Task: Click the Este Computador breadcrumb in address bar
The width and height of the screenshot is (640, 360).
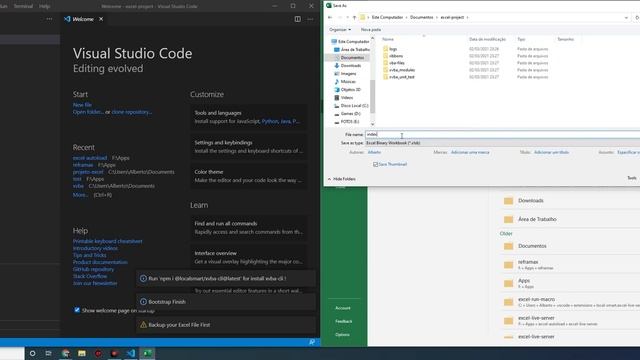Action: pyautogui.click(x=387, y=17)
